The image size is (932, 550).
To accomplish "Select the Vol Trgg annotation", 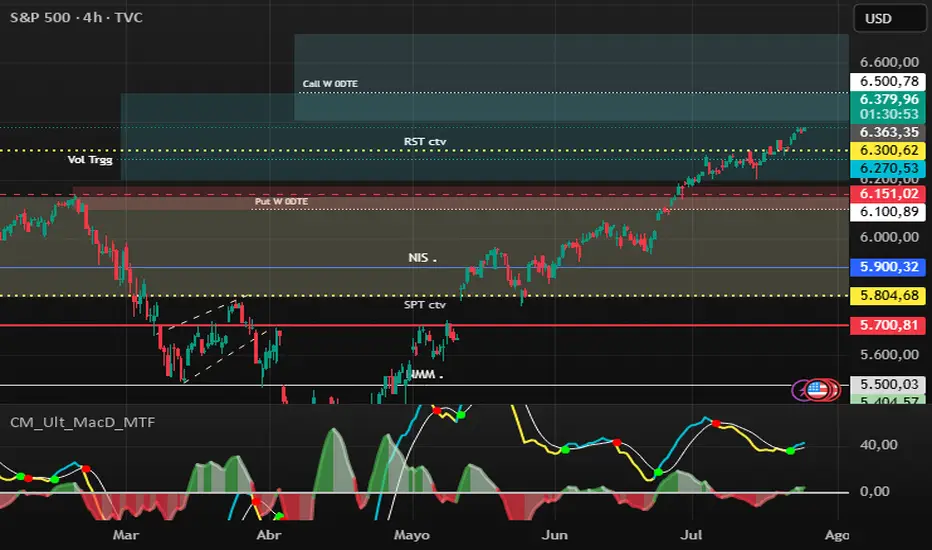I will (x=90, y=159).
